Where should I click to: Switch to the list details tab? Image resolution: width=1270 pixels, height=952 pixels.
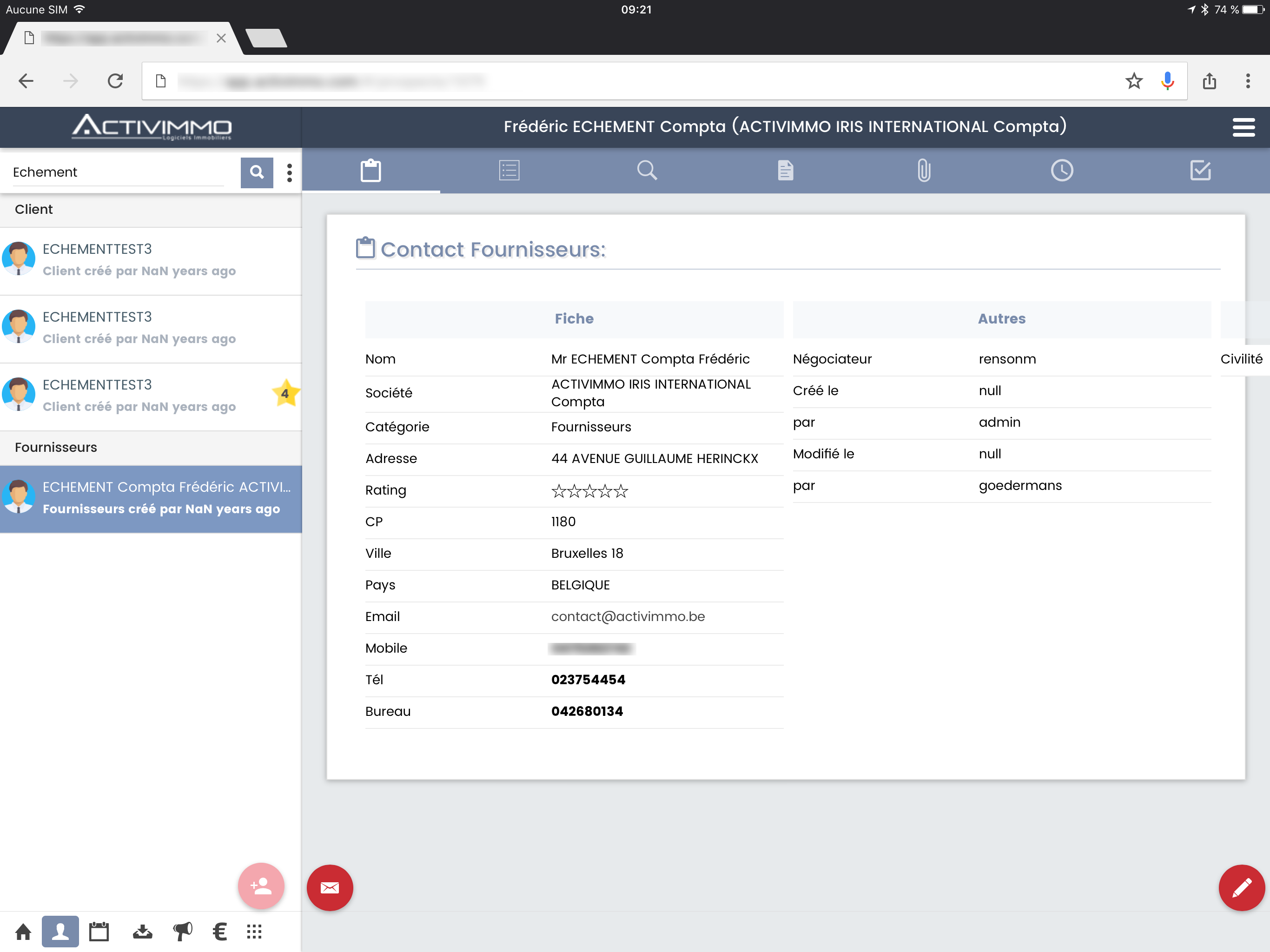point(509,171)
